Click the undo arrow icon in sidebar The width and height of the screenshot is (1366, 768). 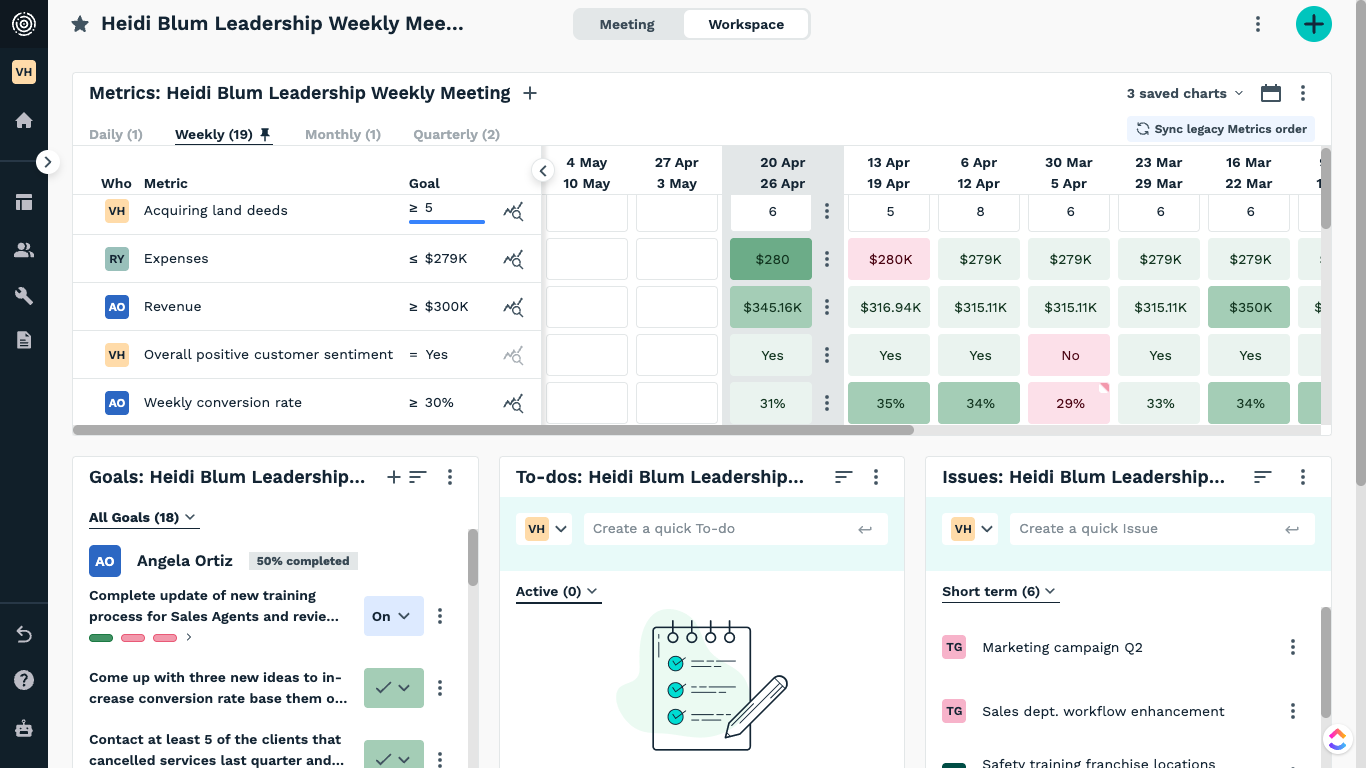click(x=24, y=635)
